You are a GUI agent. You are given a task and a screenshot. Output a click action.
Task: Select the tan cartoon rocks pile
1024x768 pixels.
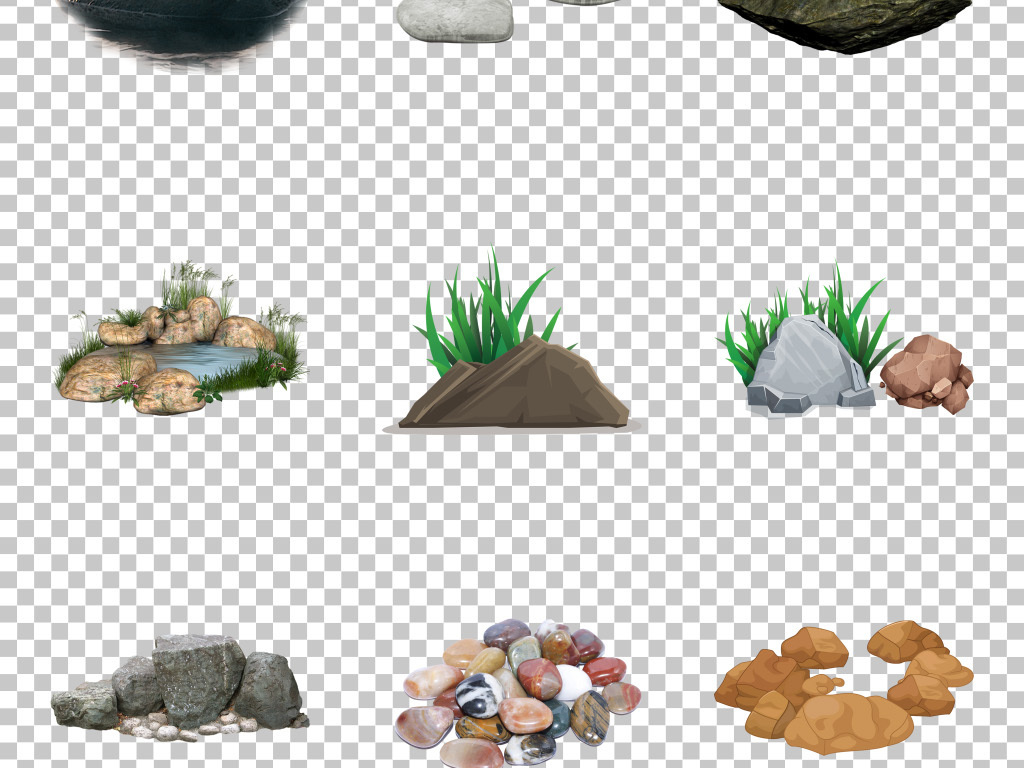point(843,687)
